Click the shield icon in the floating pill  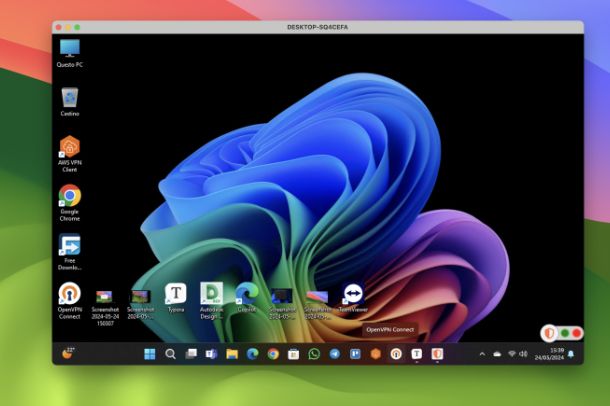point(549,333)
